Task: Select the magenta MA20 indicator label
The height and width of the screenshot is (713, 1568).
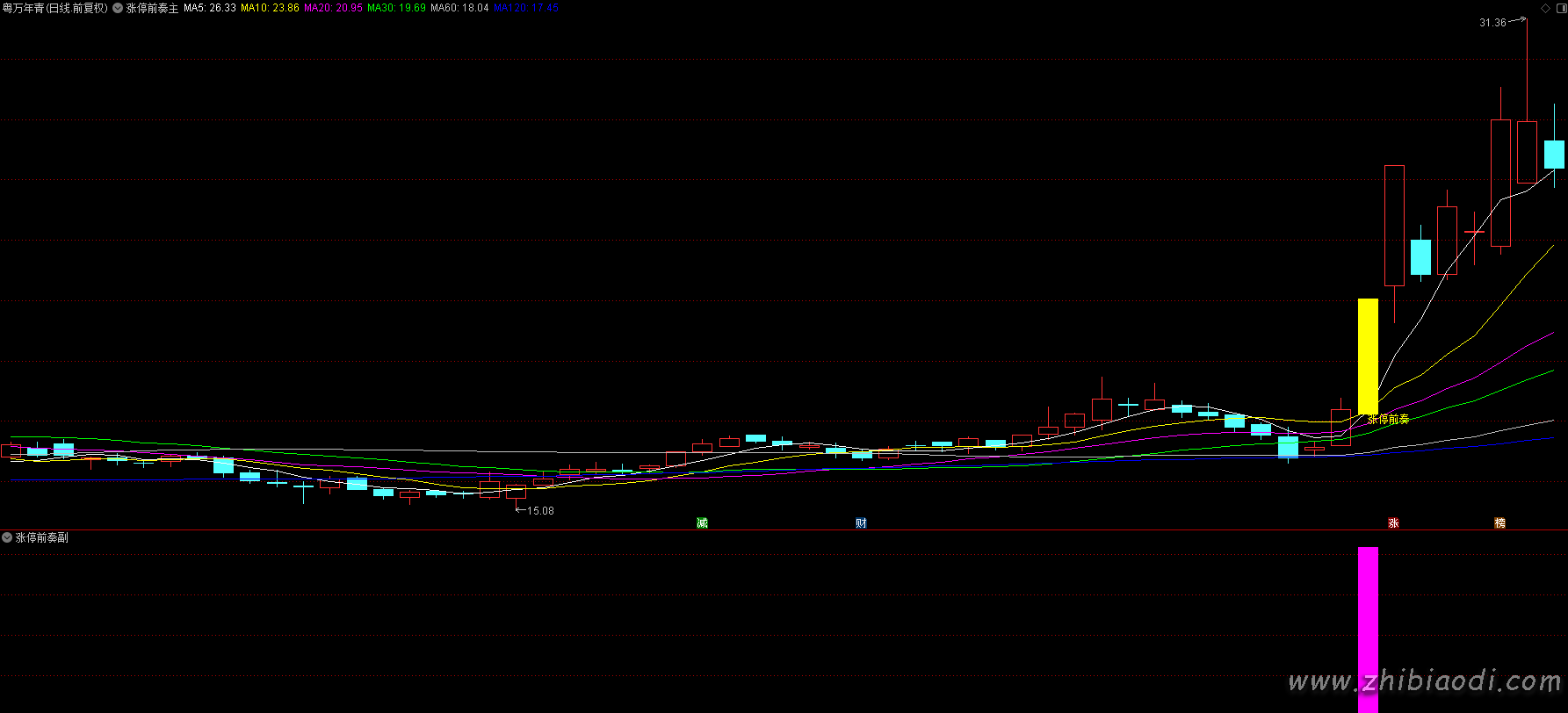Action: point(333,8)
